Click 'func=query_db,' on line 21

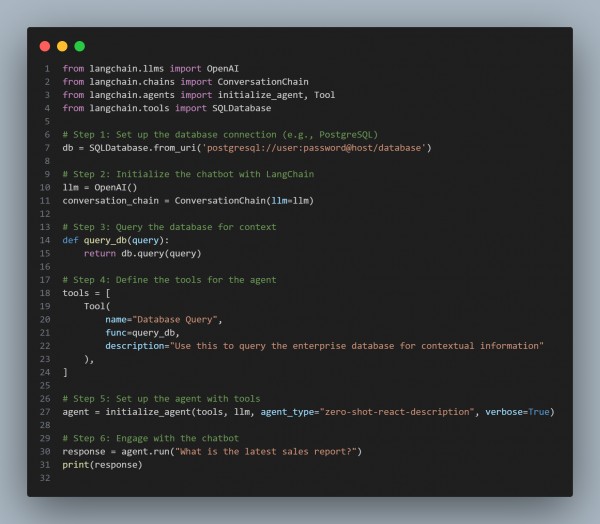tap(142, 333)
